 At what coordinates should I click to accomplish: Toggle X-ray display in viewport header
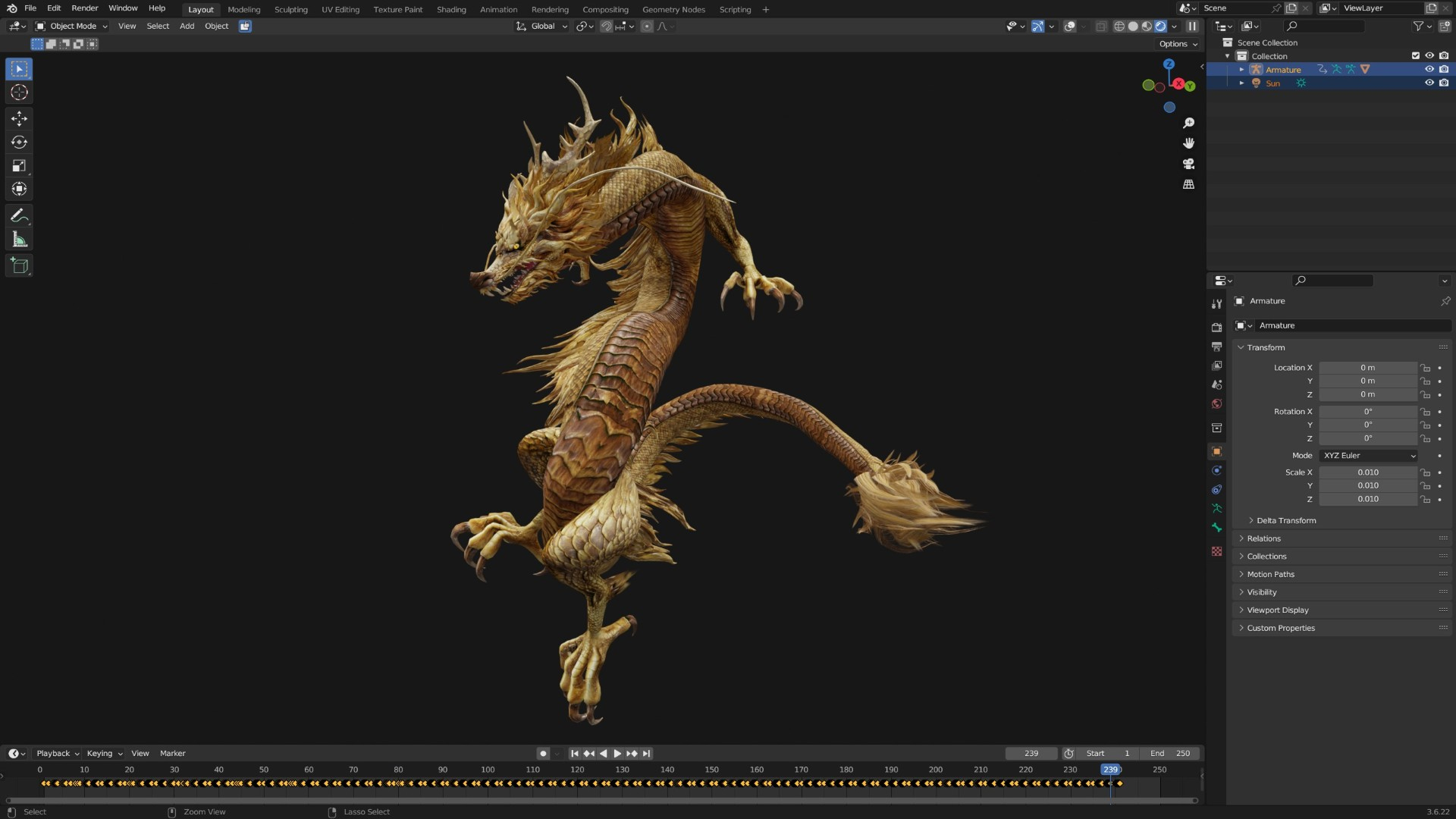click(x=1100, y=26)
